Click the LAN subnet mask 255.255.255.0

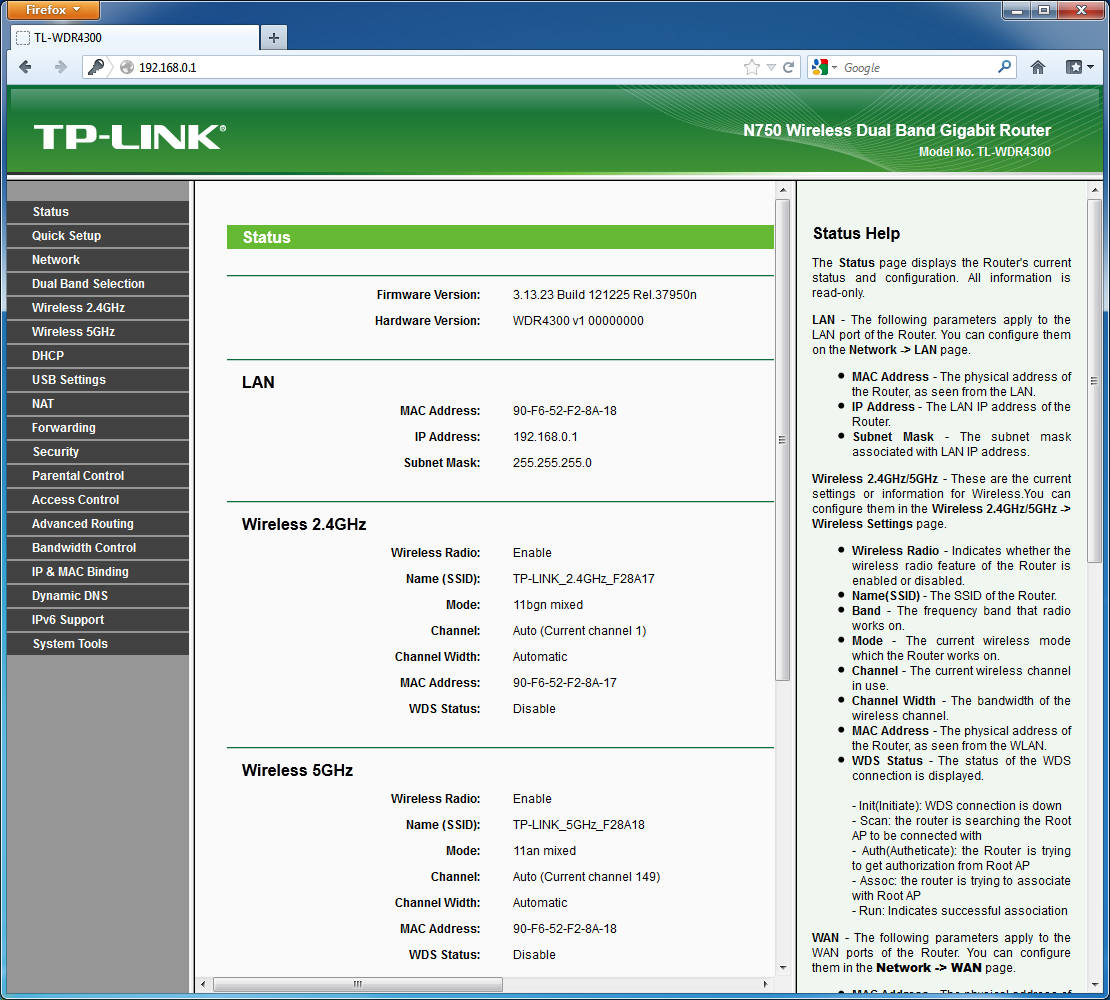[552, 463]
